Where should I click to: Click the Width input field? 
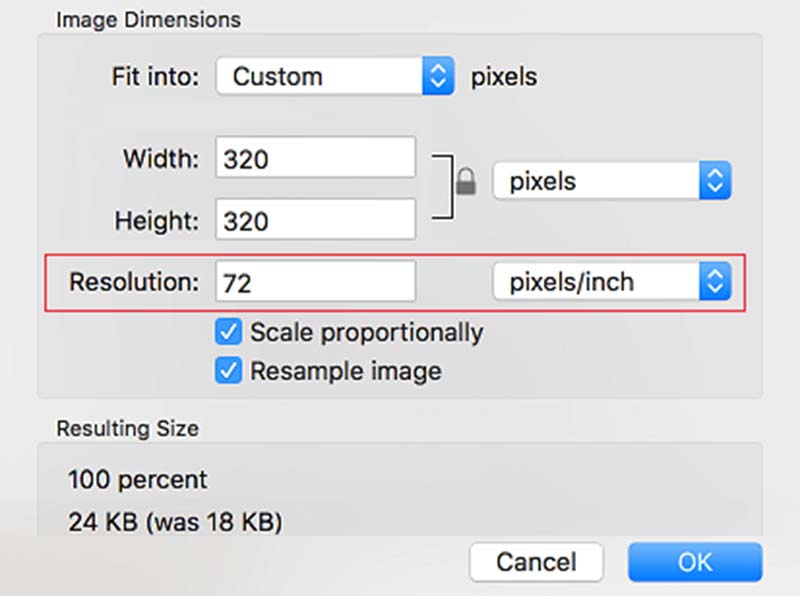point(315,159)
